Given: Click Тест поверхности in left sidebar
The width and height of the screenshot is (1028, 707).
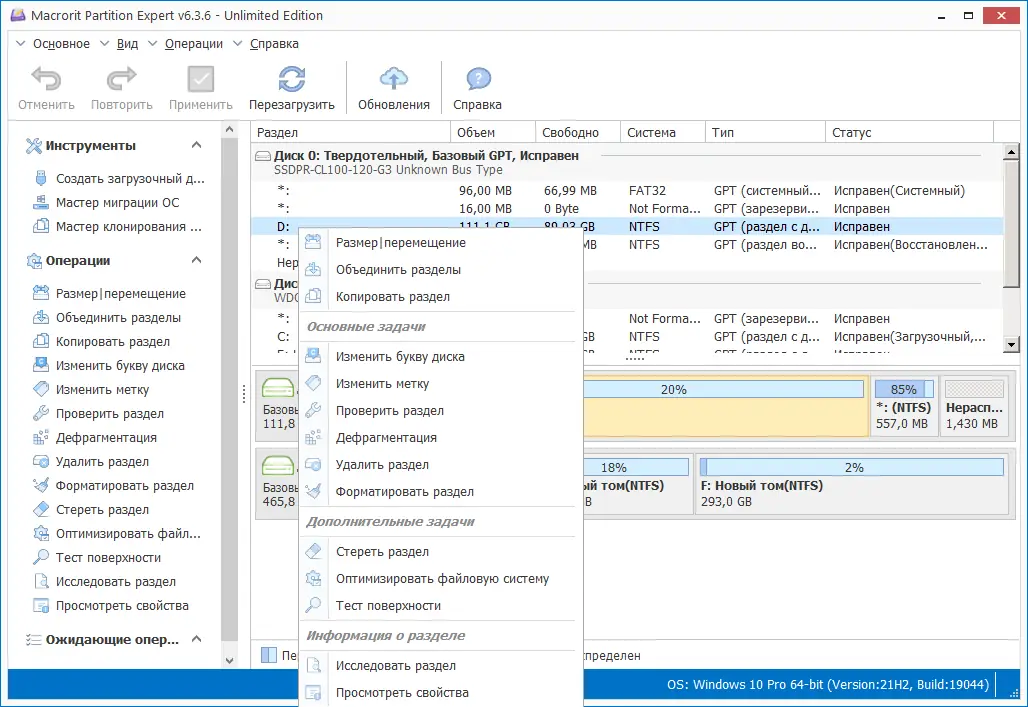Looking at the screenshot, I should pyautogui.click(x=108, y=558).
